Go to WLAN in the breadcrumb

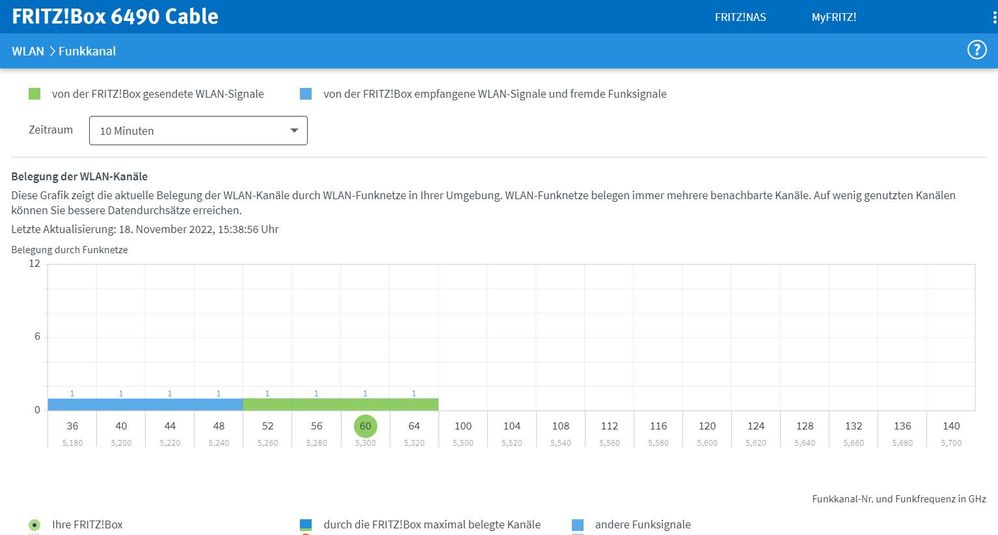pos(28,52)
